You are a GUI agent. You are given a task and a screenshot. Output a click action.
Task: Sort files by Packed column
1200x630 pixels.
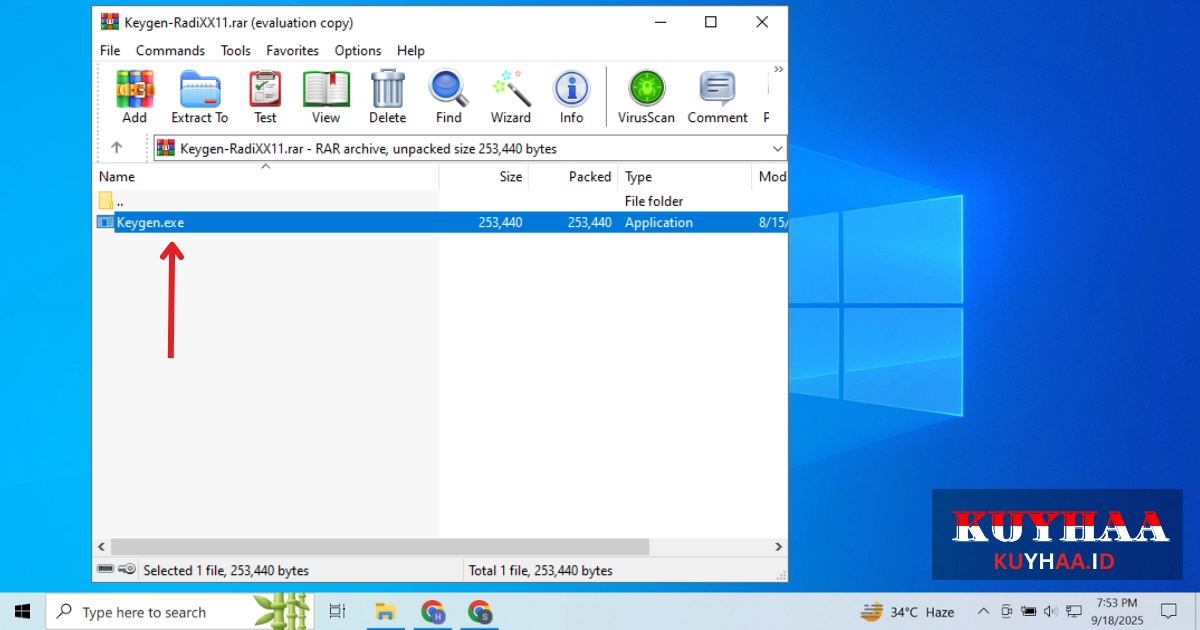point(573,177)
